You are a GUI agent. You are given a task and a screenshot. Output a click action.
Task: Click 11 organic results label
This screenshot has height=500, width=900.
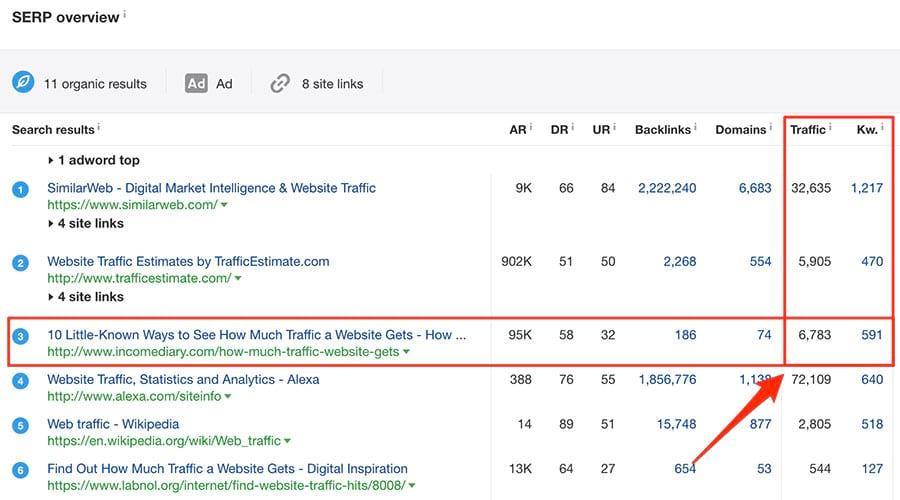95,84
